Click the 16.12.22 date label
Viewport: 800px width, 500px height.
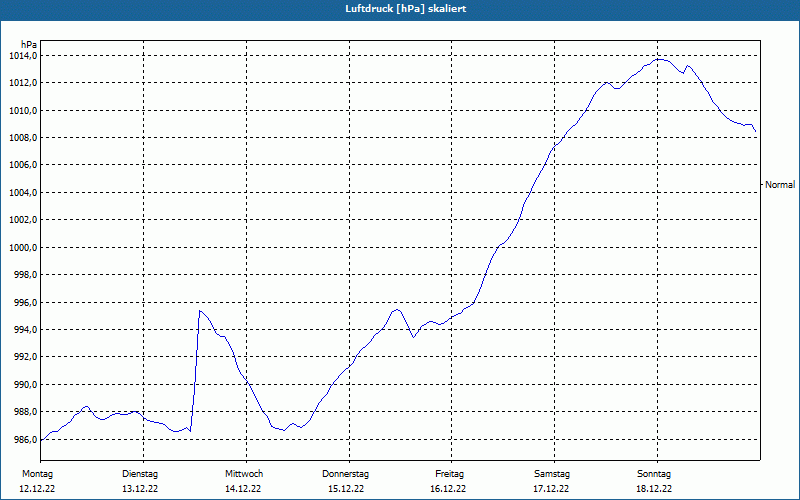pyautogui.click(x=448, y=489)
